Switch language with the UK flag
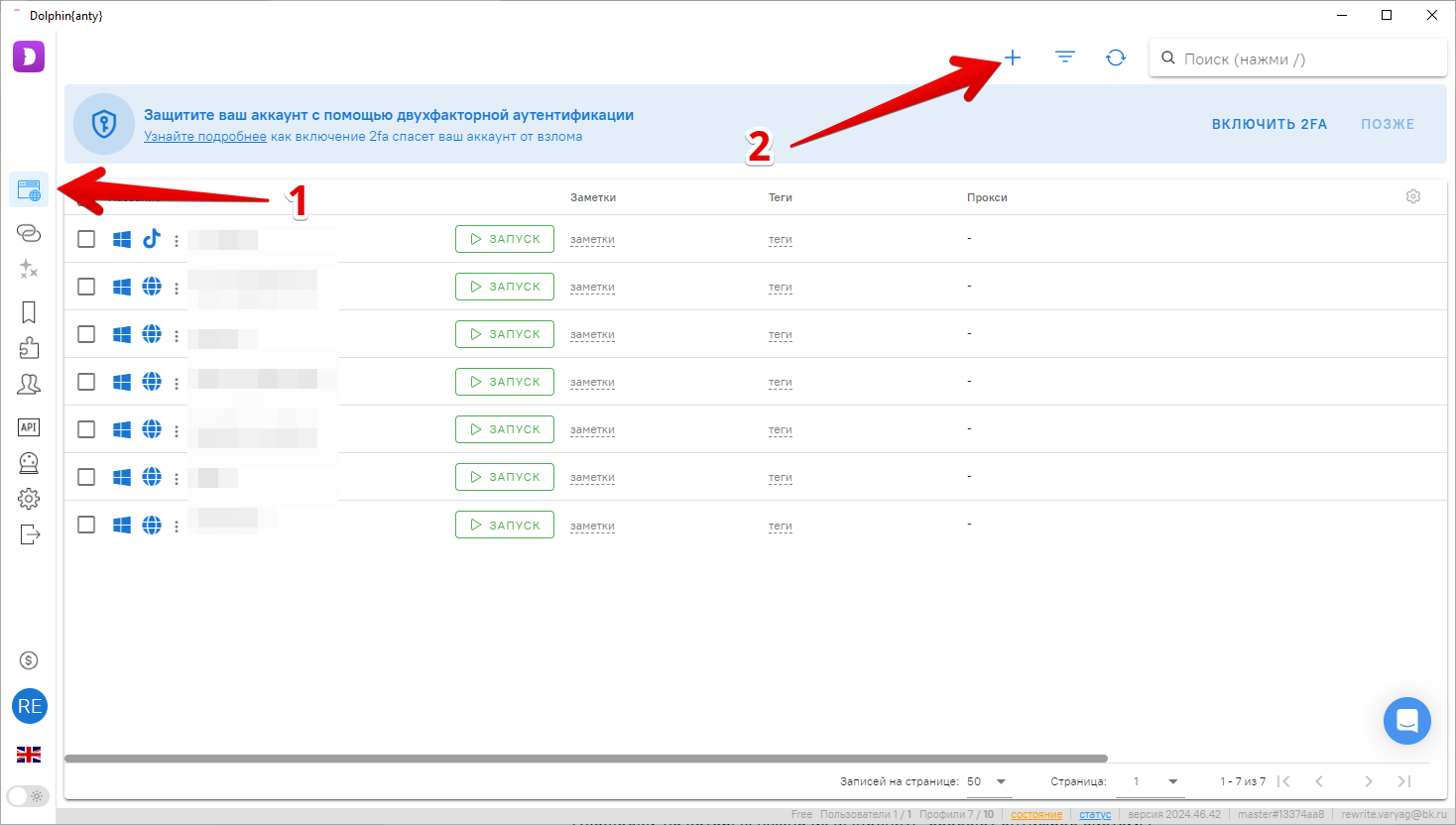 (x=29, y=755)
